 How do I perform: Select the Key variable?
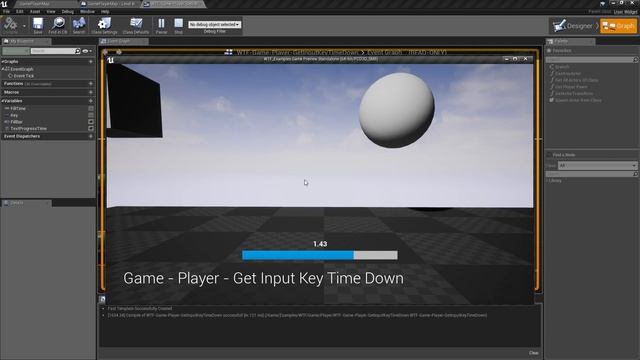click(14, 116)
